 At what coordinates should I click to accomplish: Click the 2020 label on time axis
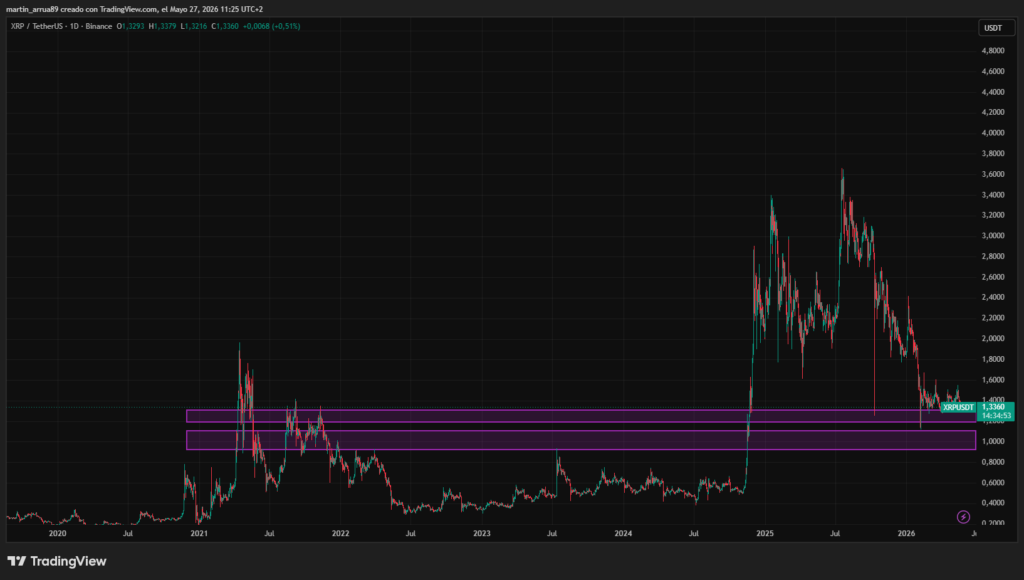pos(57,534)
